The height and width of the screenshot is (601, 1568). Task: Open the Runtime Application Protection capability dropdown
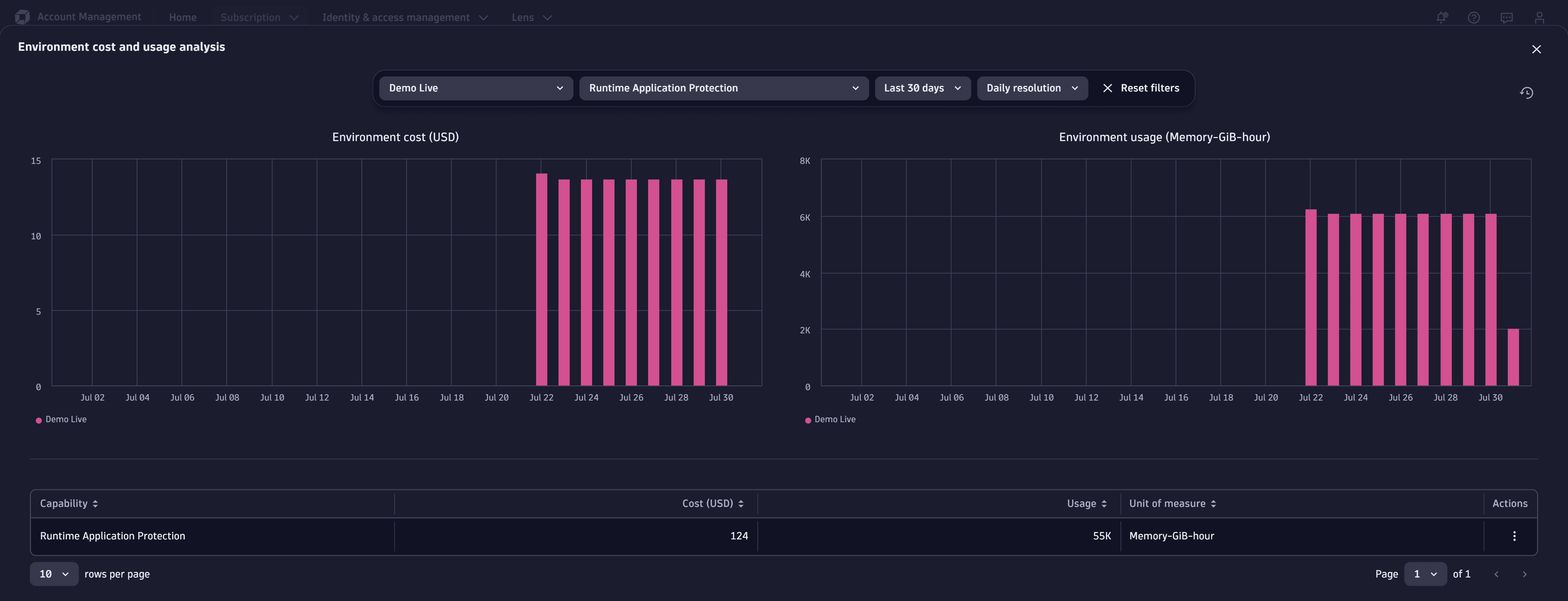724,88
